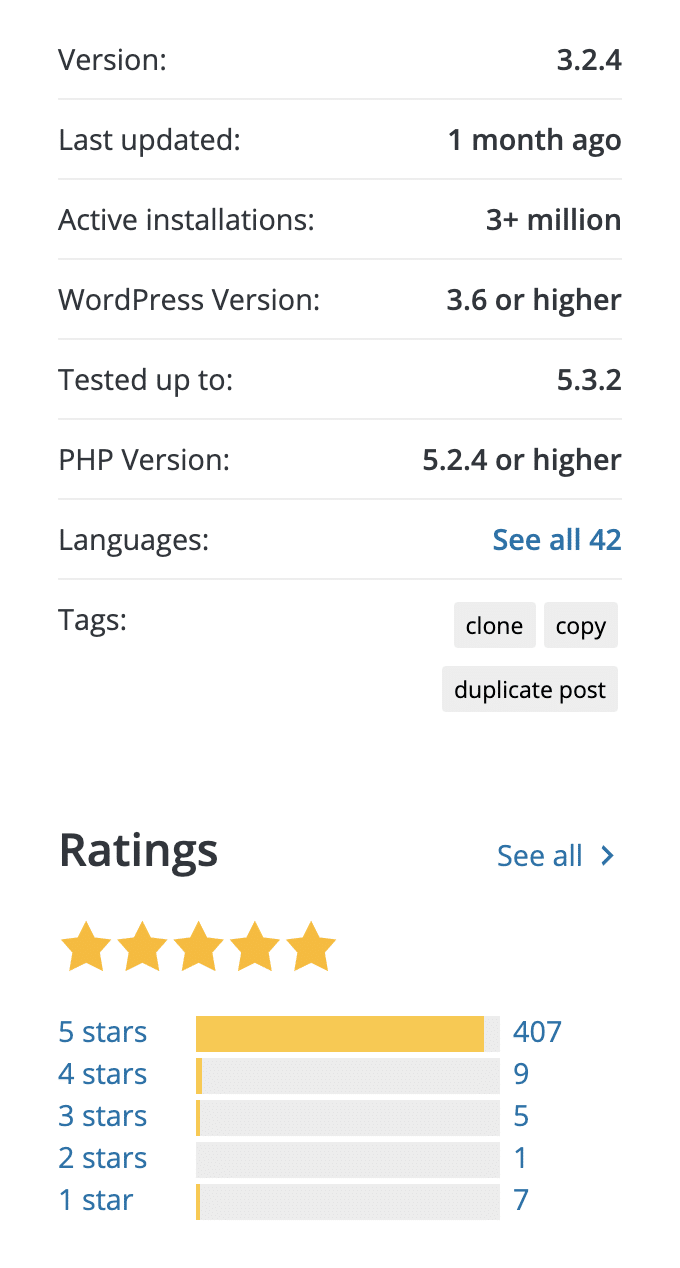Click the 9 count for 4 stars
The width and height of the screenshot is (680, 1268).
(521, 1074)
